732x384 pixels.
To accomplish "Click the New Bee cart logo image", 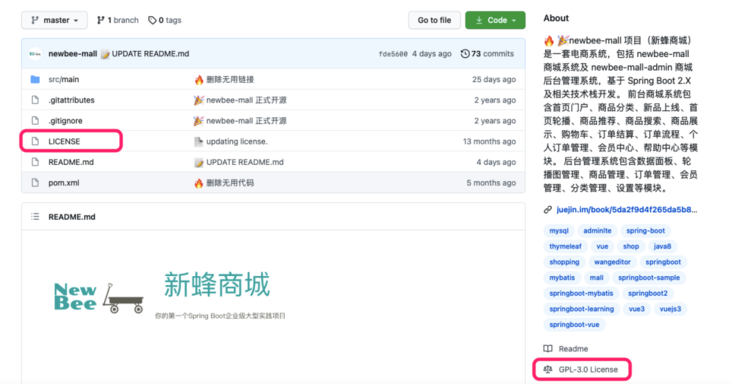I will point(99,297).
